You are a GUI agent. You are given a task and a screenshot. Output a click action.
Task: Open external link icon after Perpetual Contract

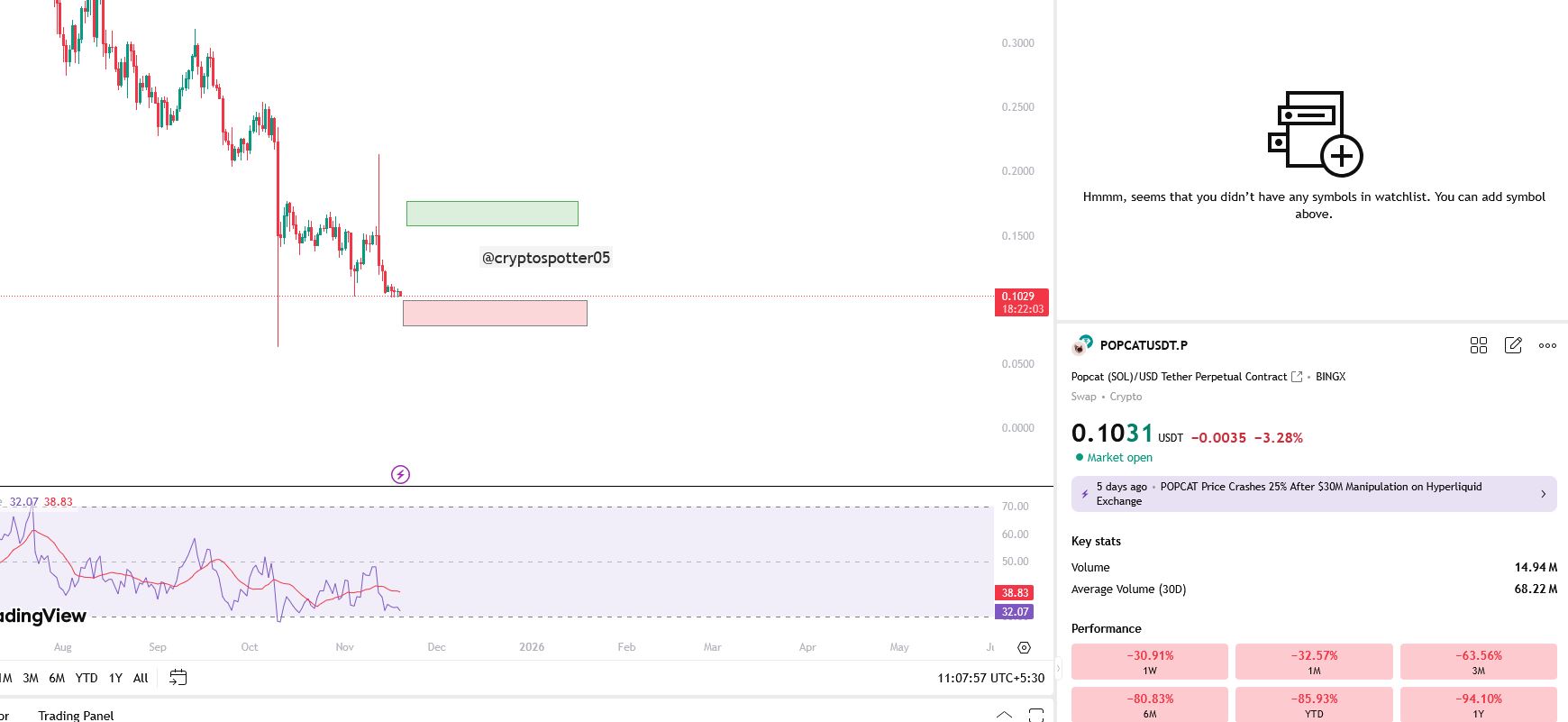tap(1297, 377)
